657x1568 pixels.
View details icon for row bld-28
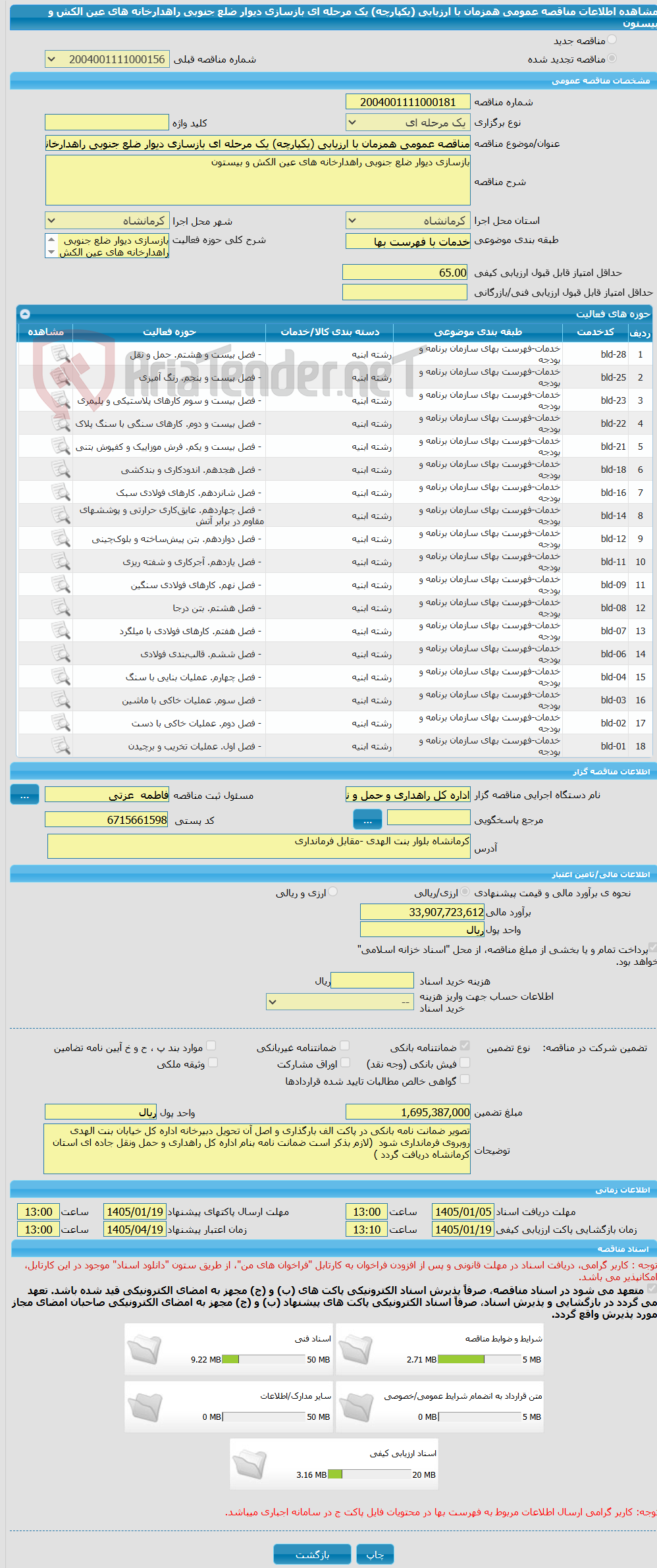(x=61, y=354)
